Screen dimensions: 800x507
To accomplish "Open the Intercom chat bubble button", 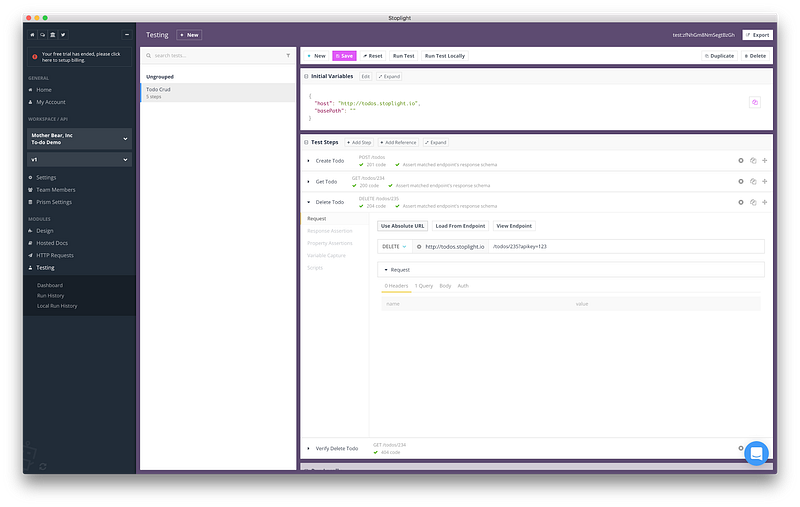I will click(x=756, y=453).
